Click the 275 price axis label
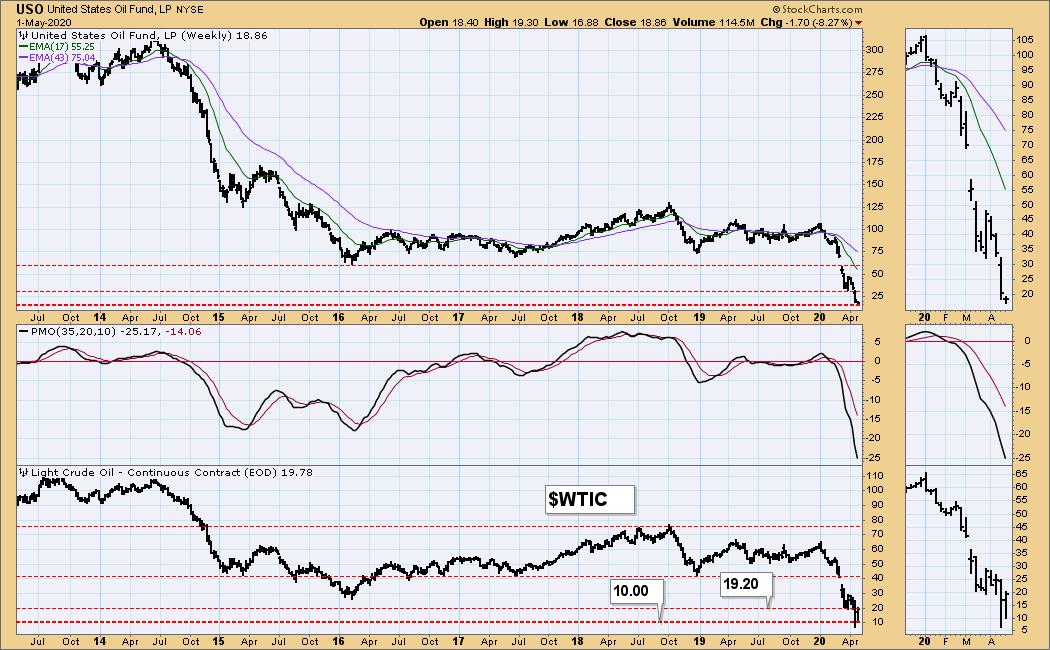 click(x=875, y=72)
